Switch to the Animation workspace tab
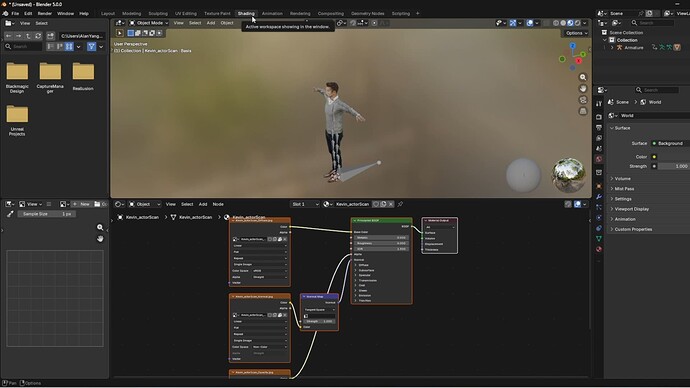The width and height of the screenshot is (690, 388). [x=272, y=13]
